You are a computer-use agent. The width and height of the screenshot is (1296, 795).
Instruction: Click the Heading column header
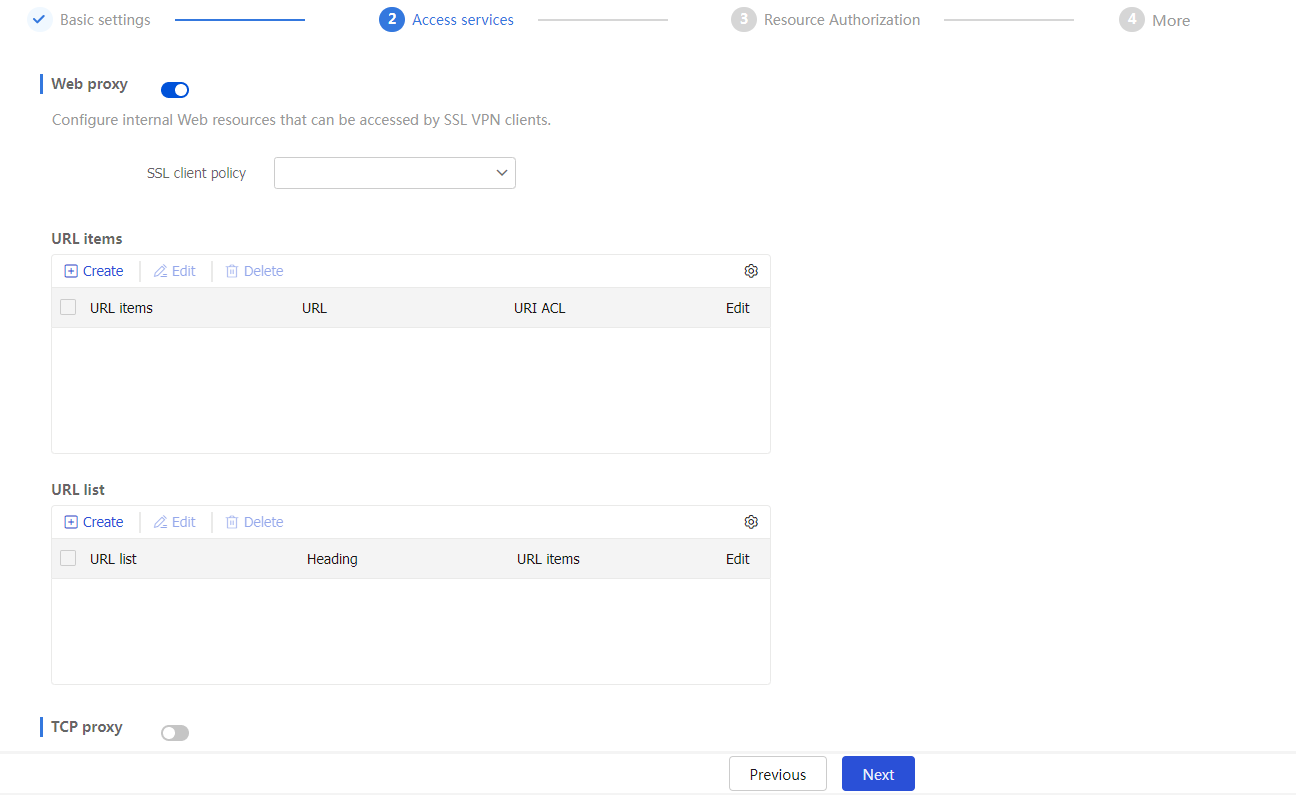(x=332, y=559)
